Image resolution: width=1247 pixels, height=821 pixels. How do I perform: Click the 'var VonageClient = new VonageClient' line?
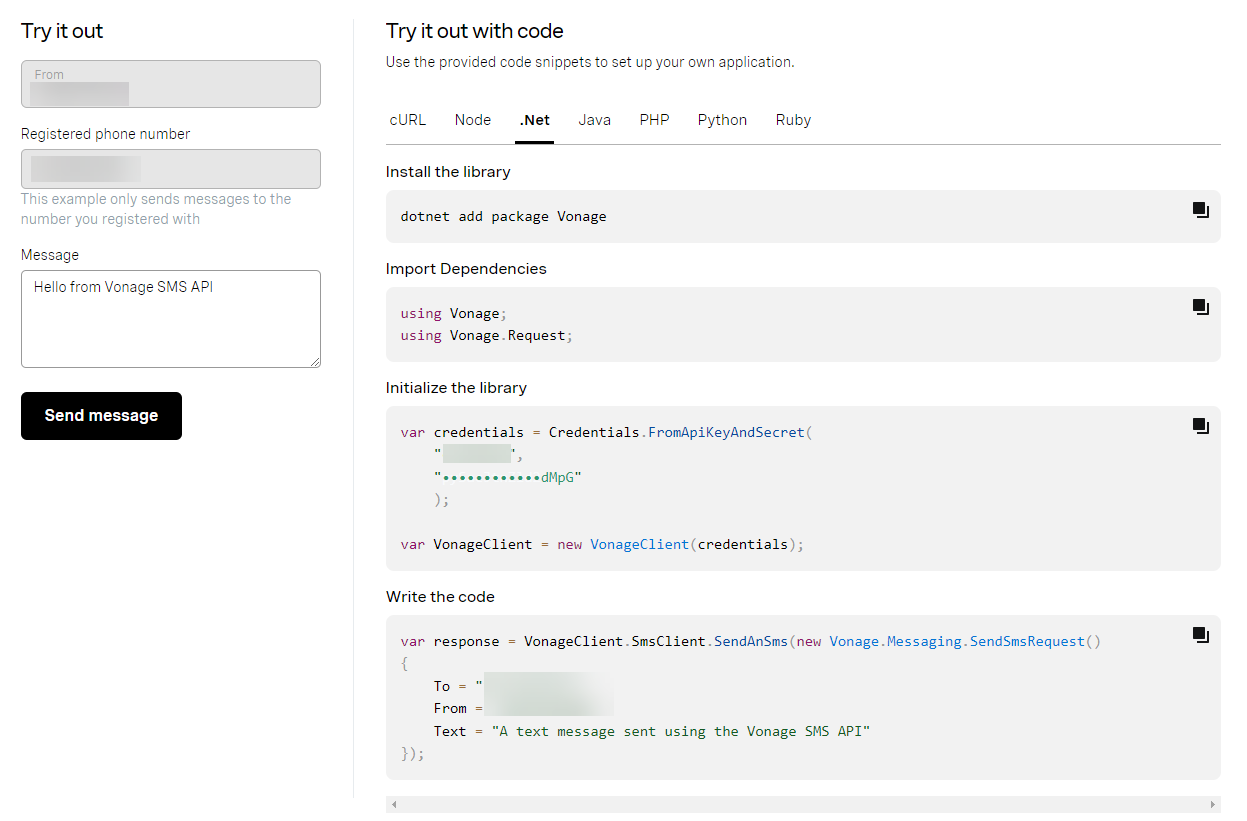tap(602, 545)
